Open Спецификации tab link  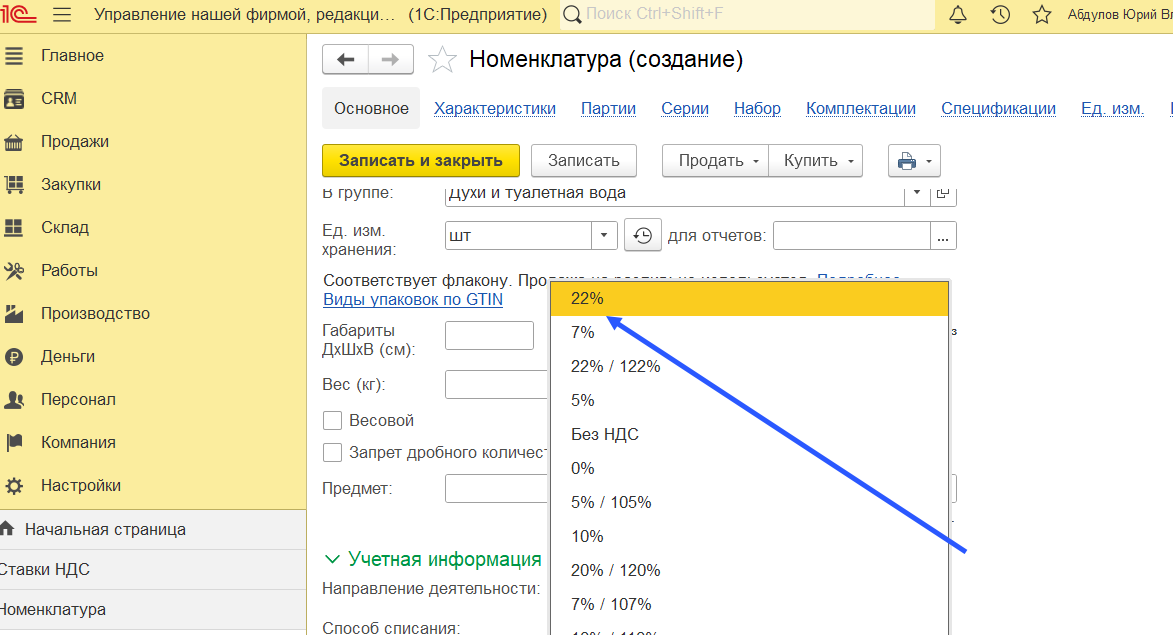click(x=998, y=108)
